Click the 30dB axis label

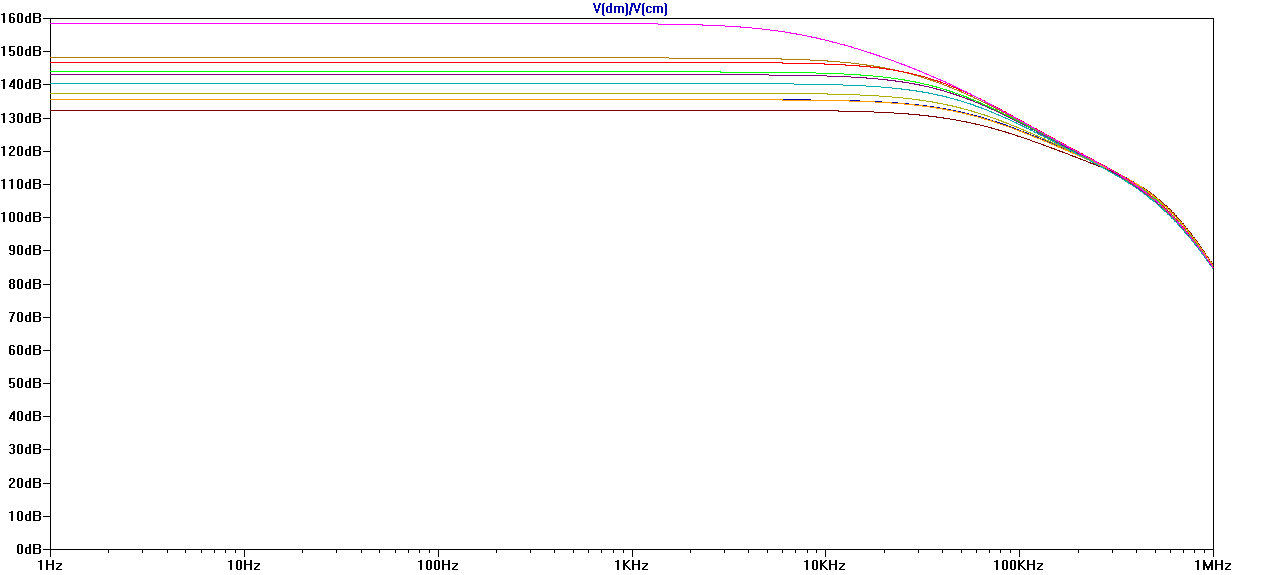coord(25,450)
